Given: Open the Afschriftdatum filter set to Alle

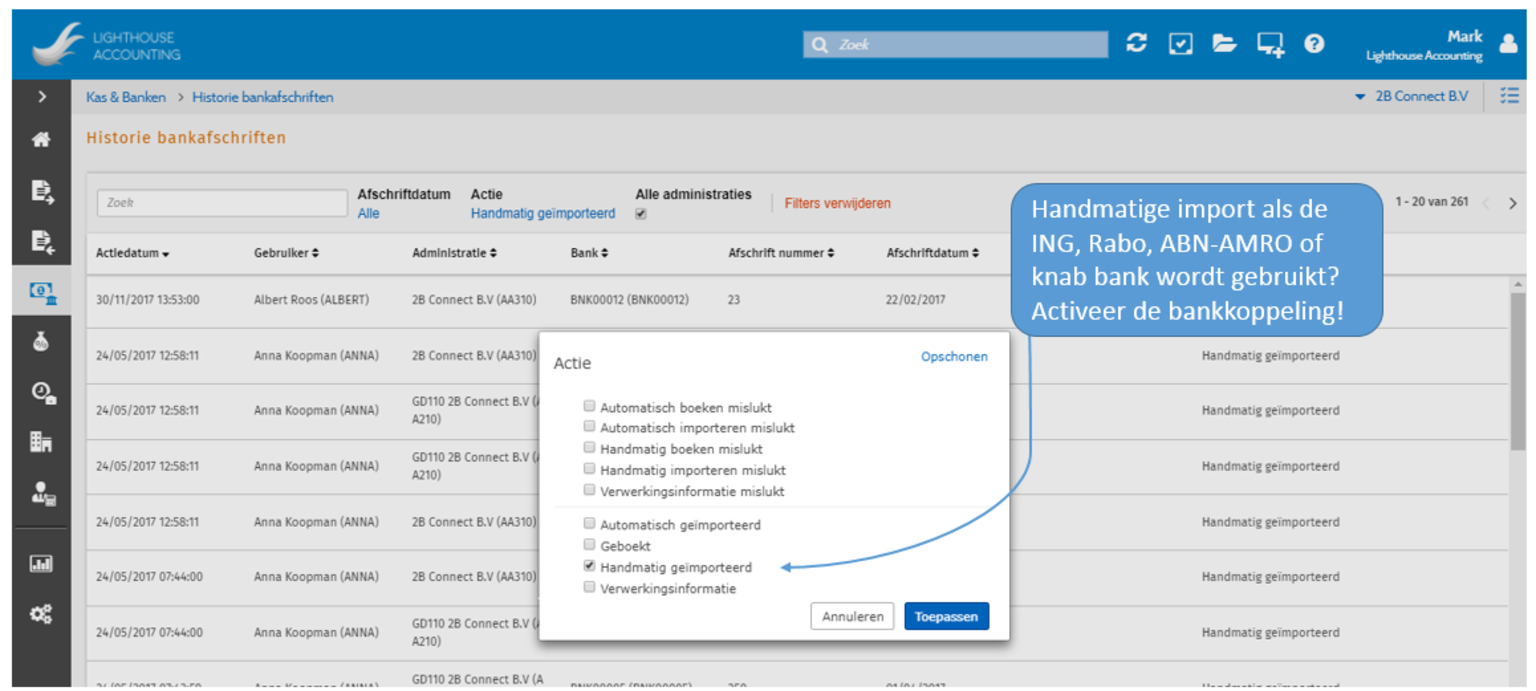Looking at the screenshot, I should pos(368,214).
